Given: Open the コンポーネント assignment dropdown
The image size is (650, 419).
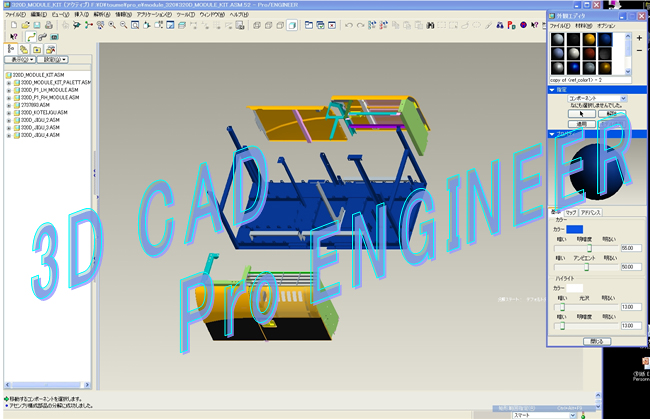Looking at the screenshot, I should (x=597, y=98).
